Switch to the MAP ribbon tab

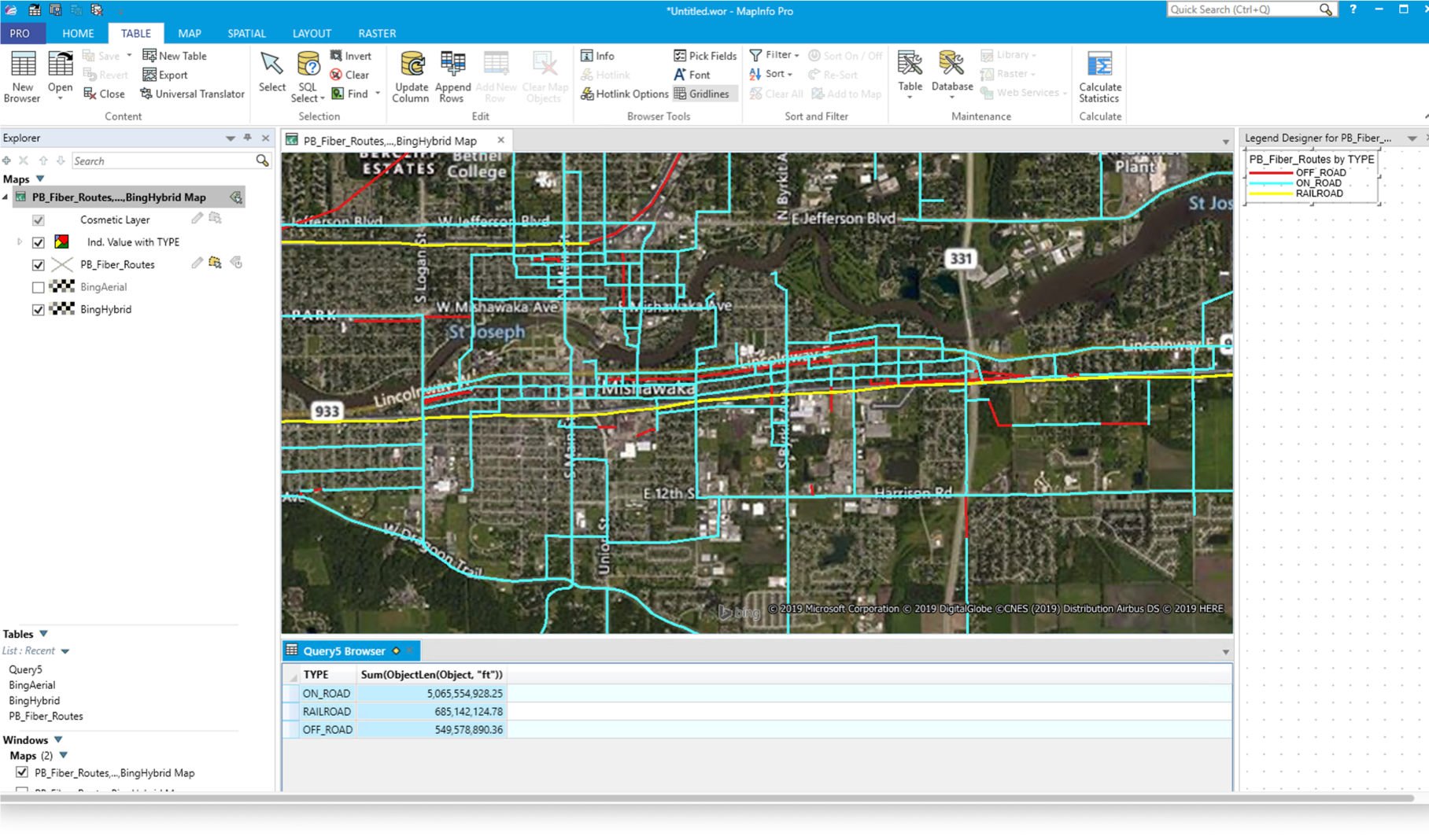pyautogui.click(x=190, y=33)
